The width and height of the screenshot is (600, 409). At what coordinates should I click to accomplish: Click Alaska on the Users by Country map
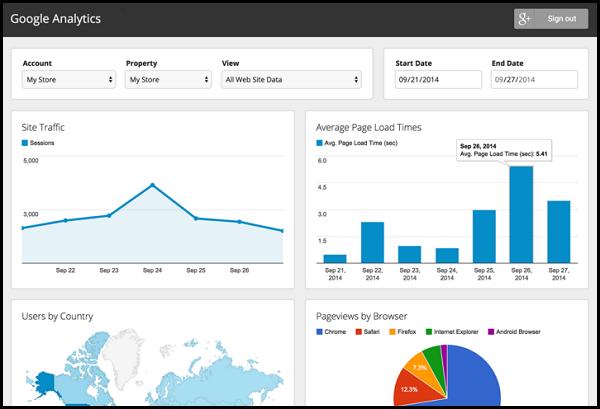coord(45,383)
